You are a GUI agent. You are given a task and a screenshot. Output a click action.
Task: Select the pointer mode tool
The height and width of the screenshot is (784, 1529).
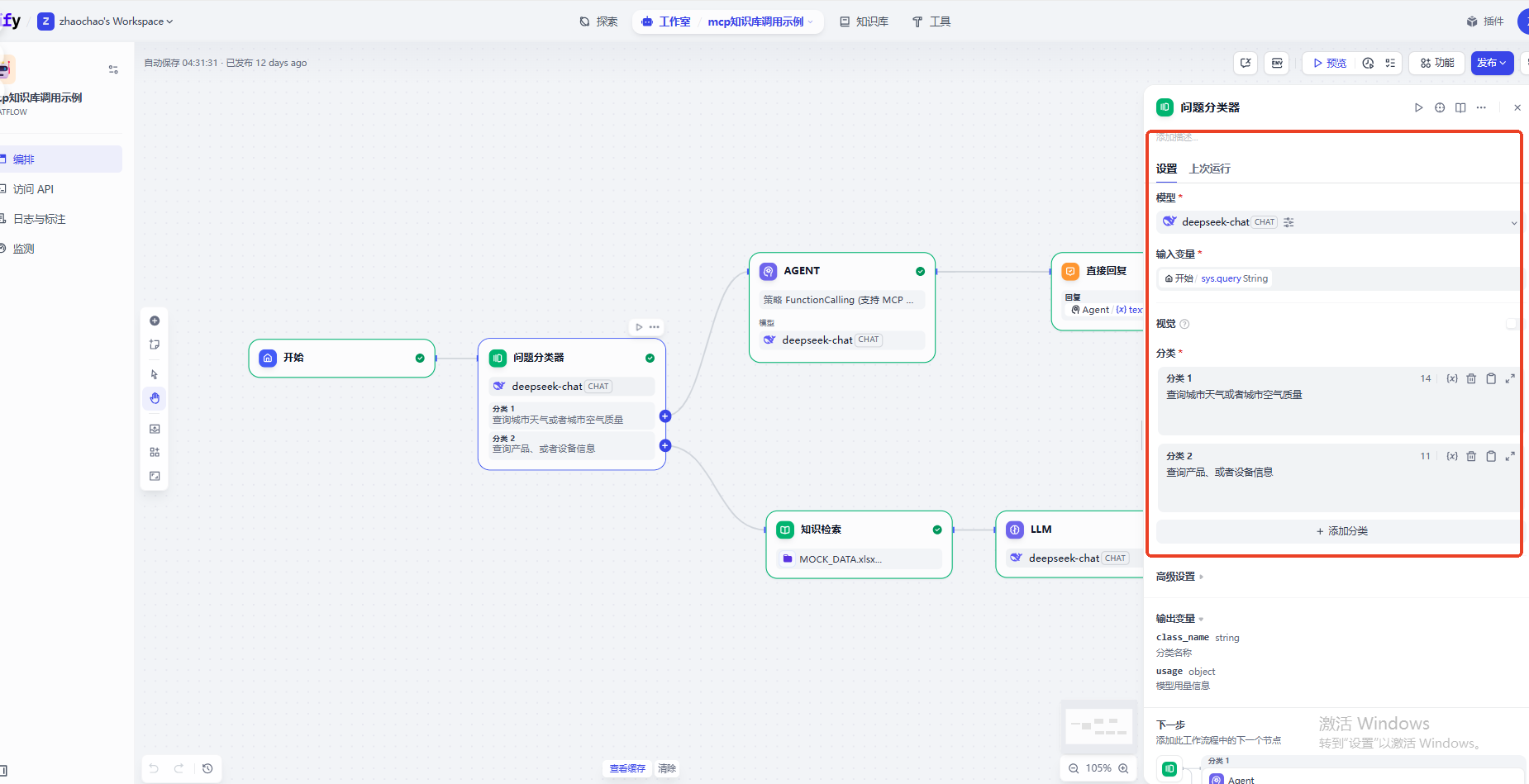pos(155,374)
